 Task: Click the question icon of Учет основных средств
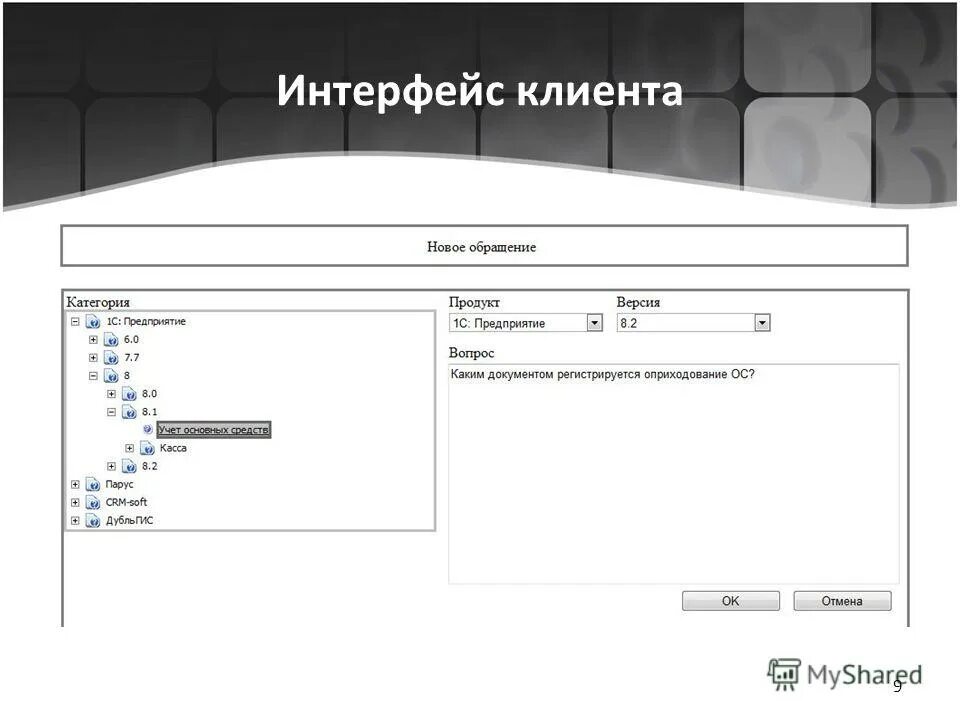[x=148, y=428]
